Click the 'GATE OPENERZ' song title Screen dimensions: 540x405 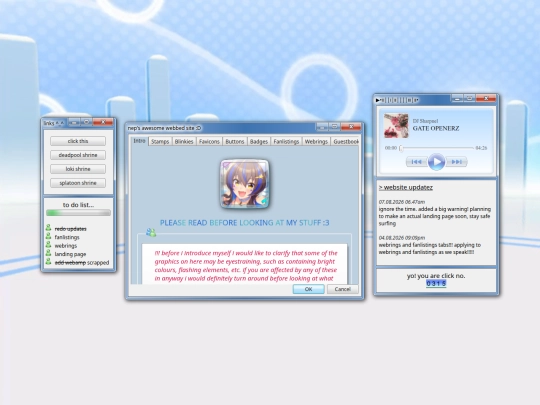point(436,128)
